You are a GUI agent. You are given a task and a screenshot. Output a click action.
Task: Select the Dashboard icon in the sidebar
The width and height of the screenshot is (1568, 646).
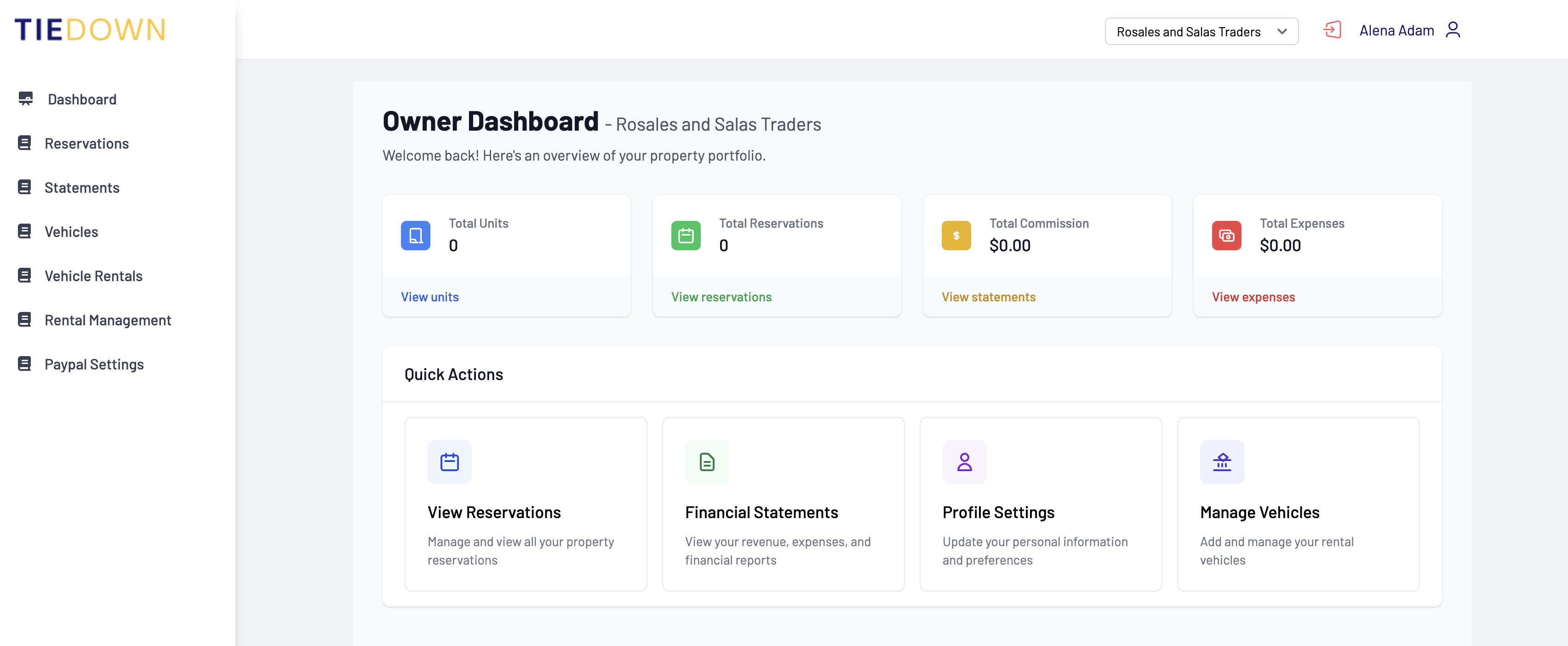25,98
